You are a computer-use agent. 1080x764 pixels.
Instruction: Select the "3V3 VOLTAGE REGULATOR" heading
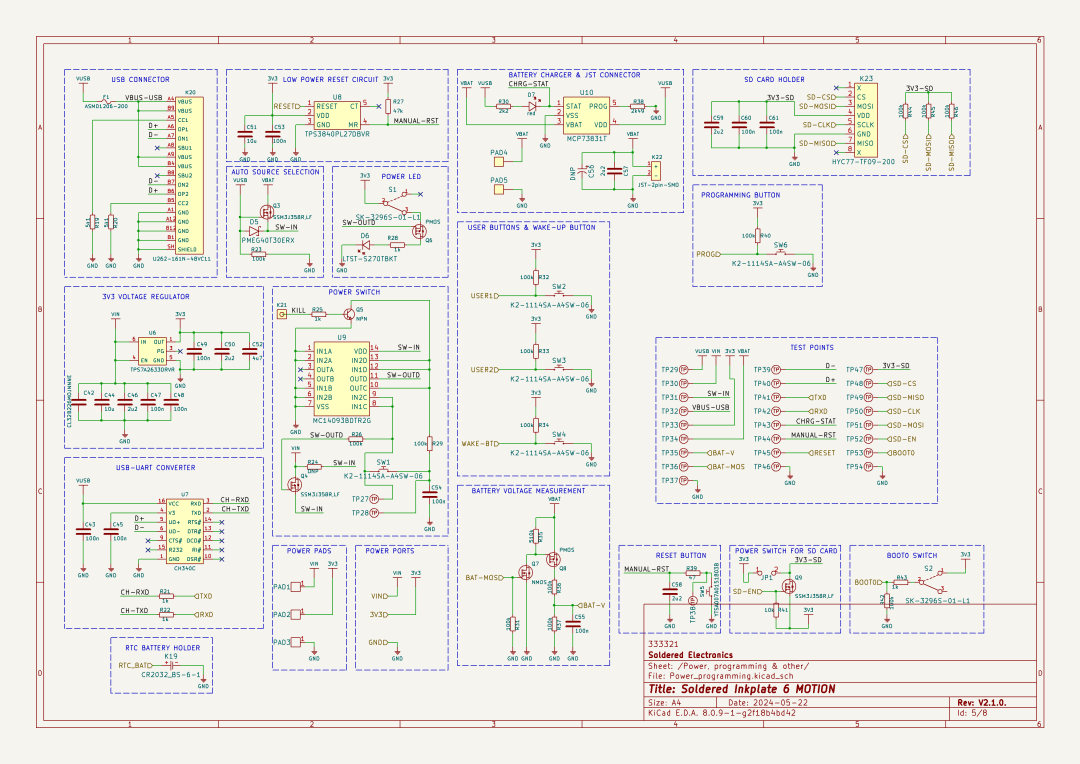[145, 296]
